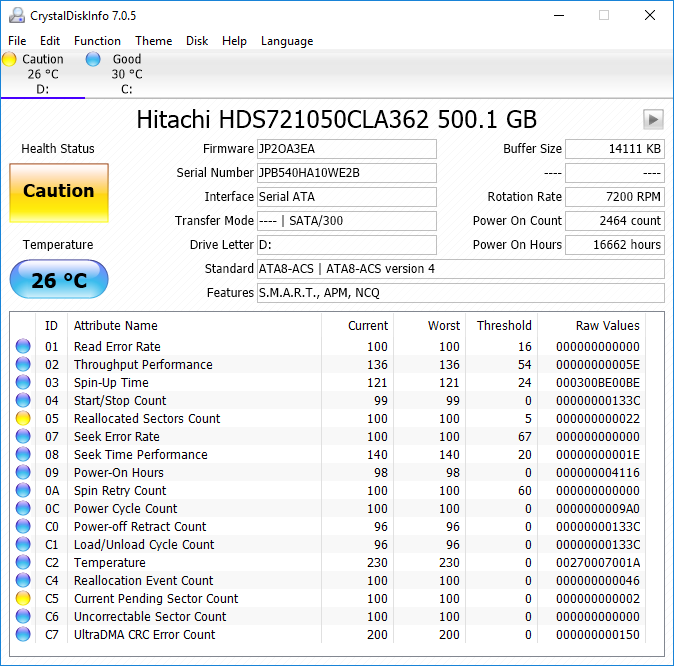The height and width of the screenshot is (666, 674).
Task: Click the Standard field ATA8-ACS version 4
Action: (x=461, y=269)
